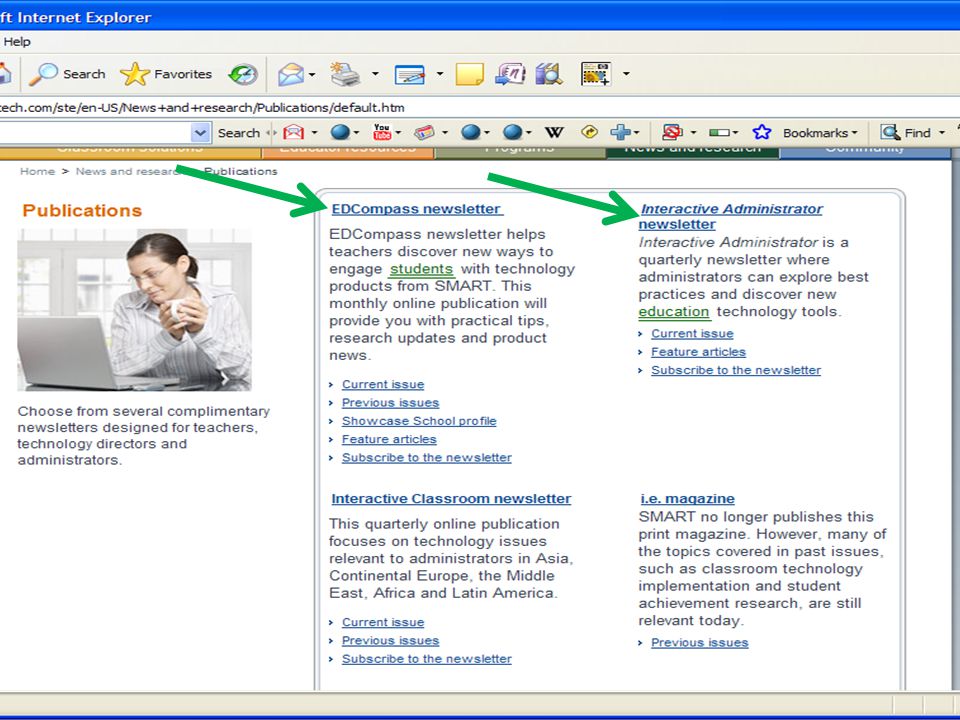Expand the YouTube icon dropdown arrow
This screenshot has height=720, width=960.
click(399, 133)
